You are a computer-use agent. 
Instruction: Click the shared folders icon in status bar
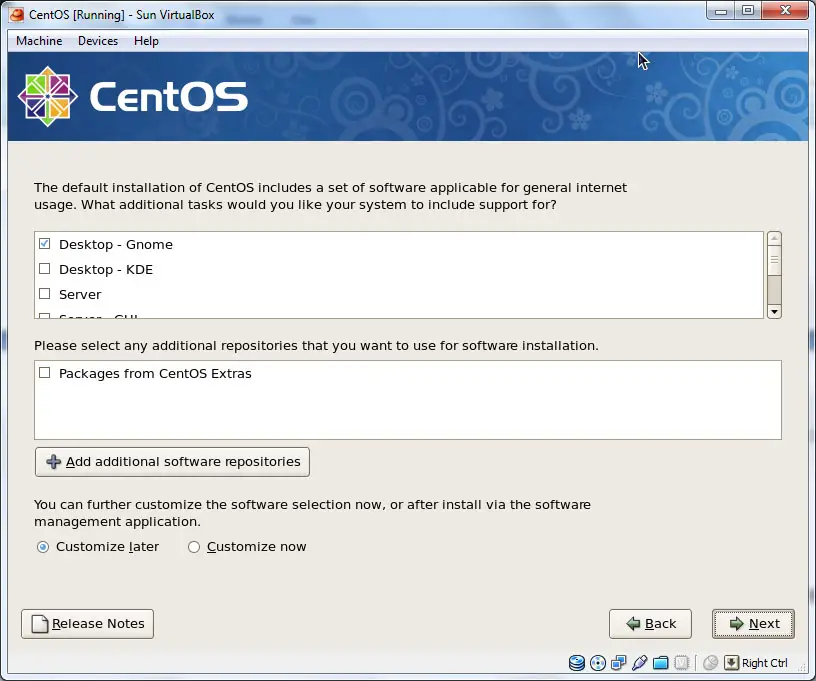pos(661,663)
